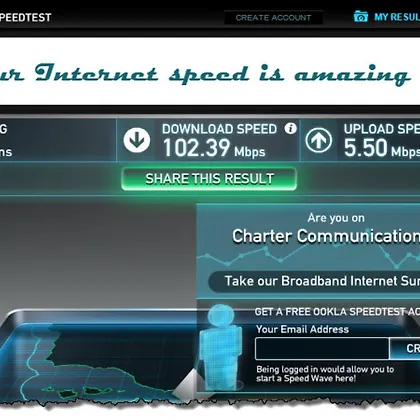420x420 pixels.
Task: Take the Broadband Internet Survey button
Action: click(x=314, y=281)
